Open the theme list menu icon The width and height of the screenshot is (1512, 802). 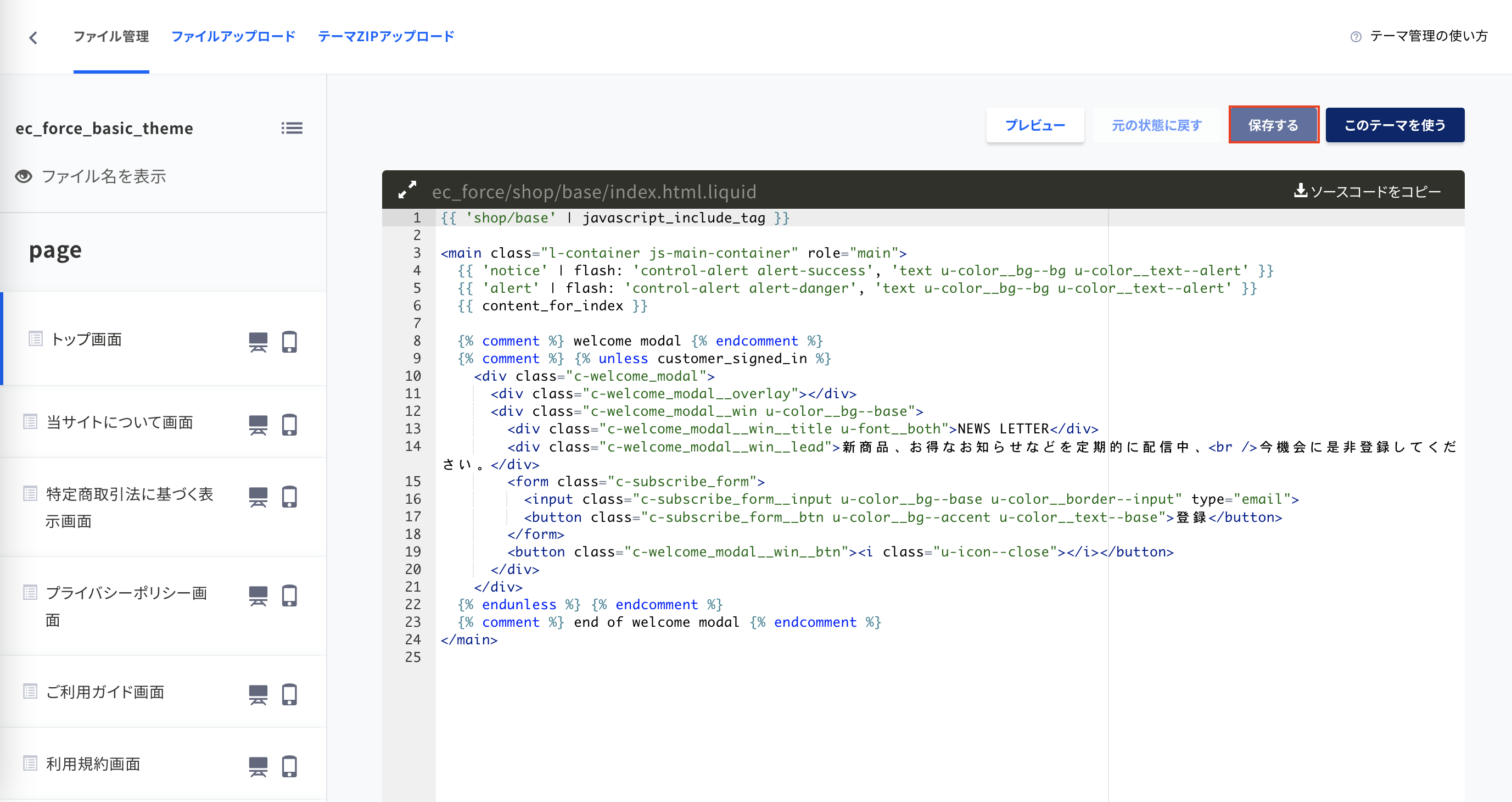tap(292, 127)
